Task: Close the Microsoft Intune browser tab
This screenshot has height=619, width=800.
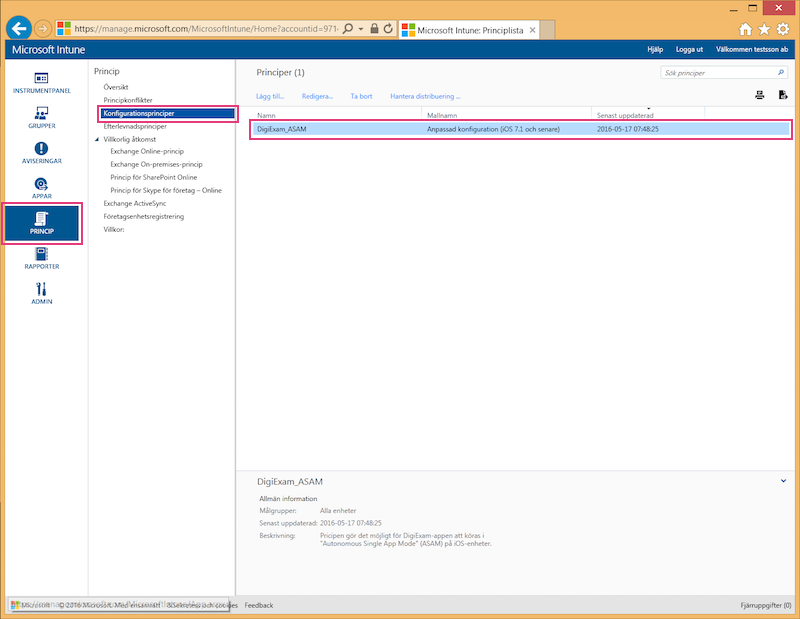Action: point(532,30)
